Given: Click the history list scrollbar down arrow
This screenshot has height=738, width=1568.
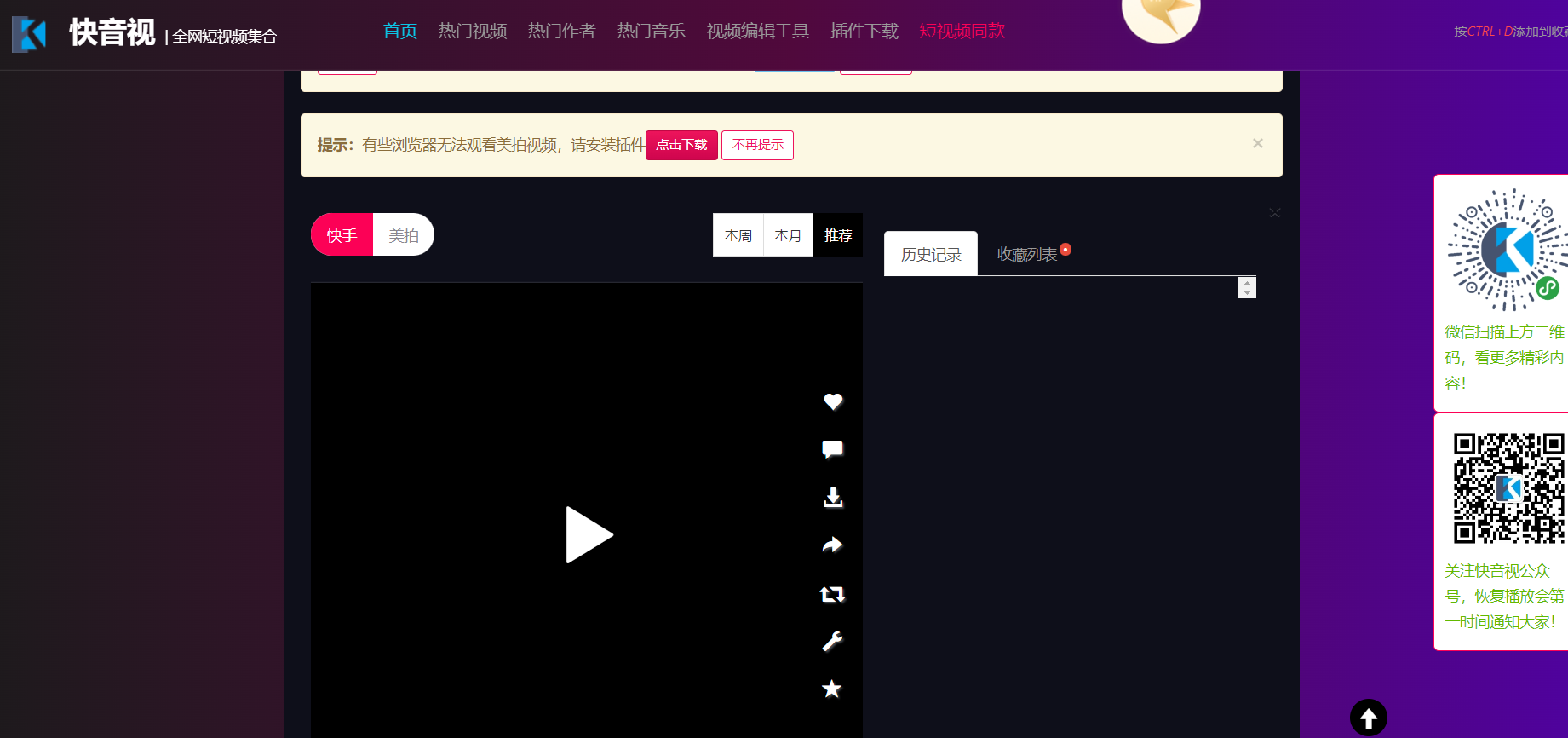Looking at the screenshot, I should (x=1247, y=292).
